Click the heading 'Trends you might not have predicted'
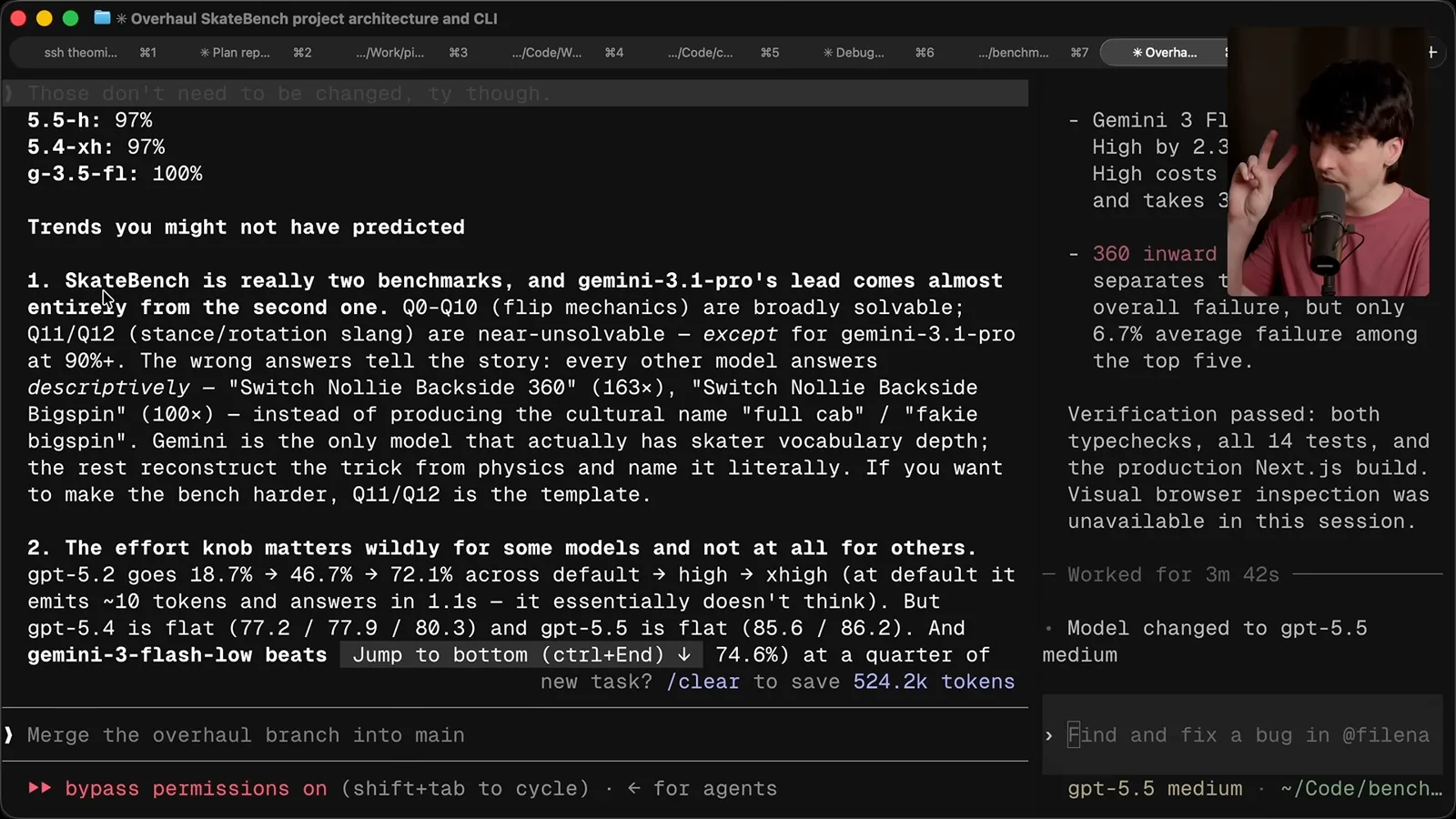 coord(246,227)
